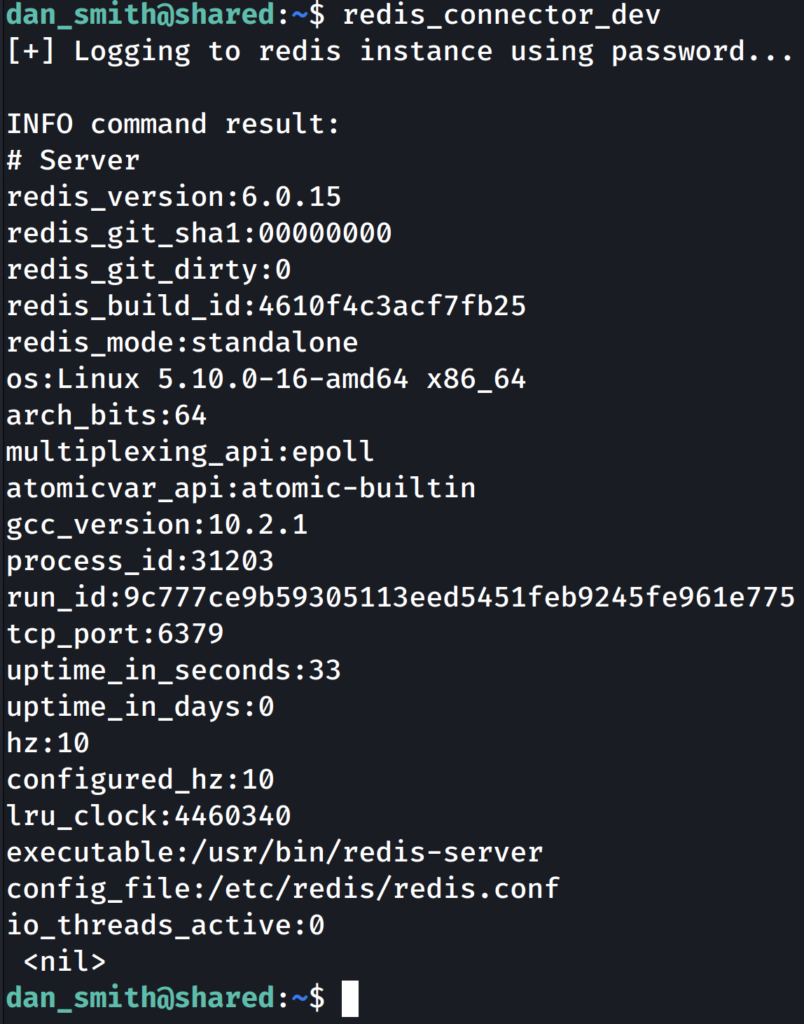
Task: Click the redis_mode:standalone line
Action: tap(182, 343)
